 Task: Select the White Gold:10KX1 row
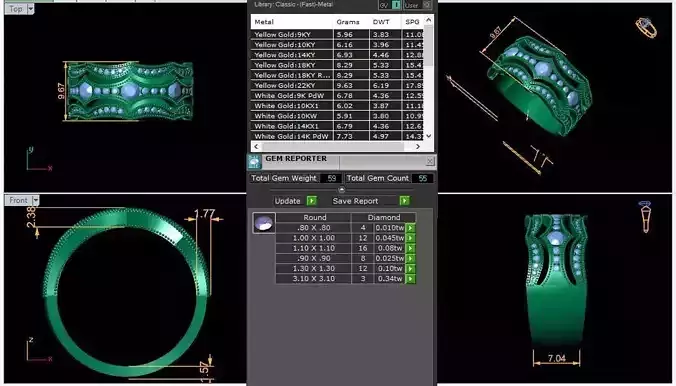pos(338,106)
